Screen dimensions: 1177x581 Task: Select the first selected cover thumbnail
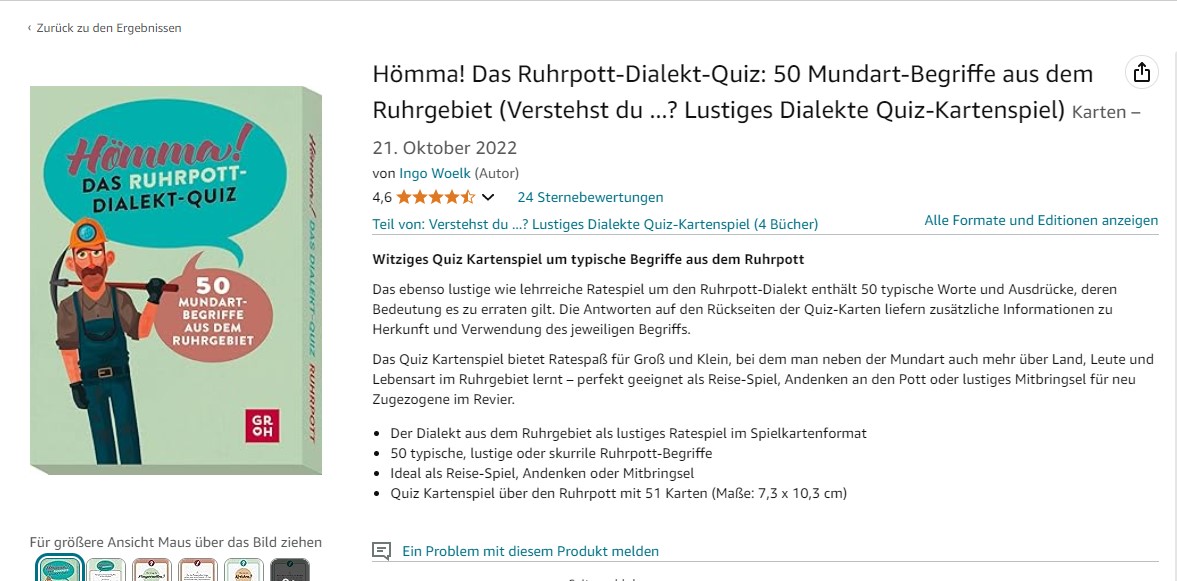pos(59,569)
